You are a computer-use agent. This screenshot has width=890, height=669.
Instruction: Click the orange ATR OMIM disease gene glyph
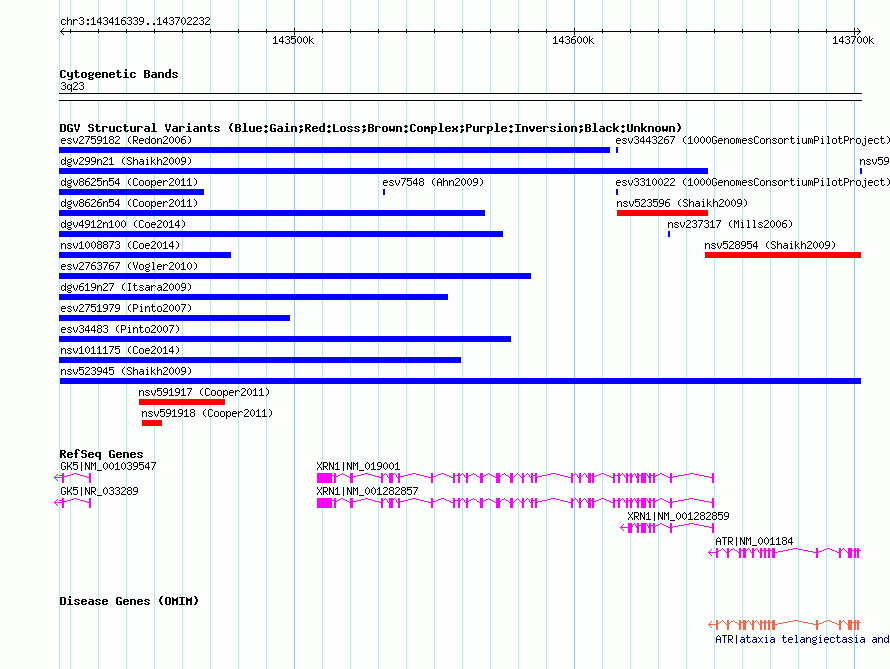pyautogui.click(x=785, y=625)
